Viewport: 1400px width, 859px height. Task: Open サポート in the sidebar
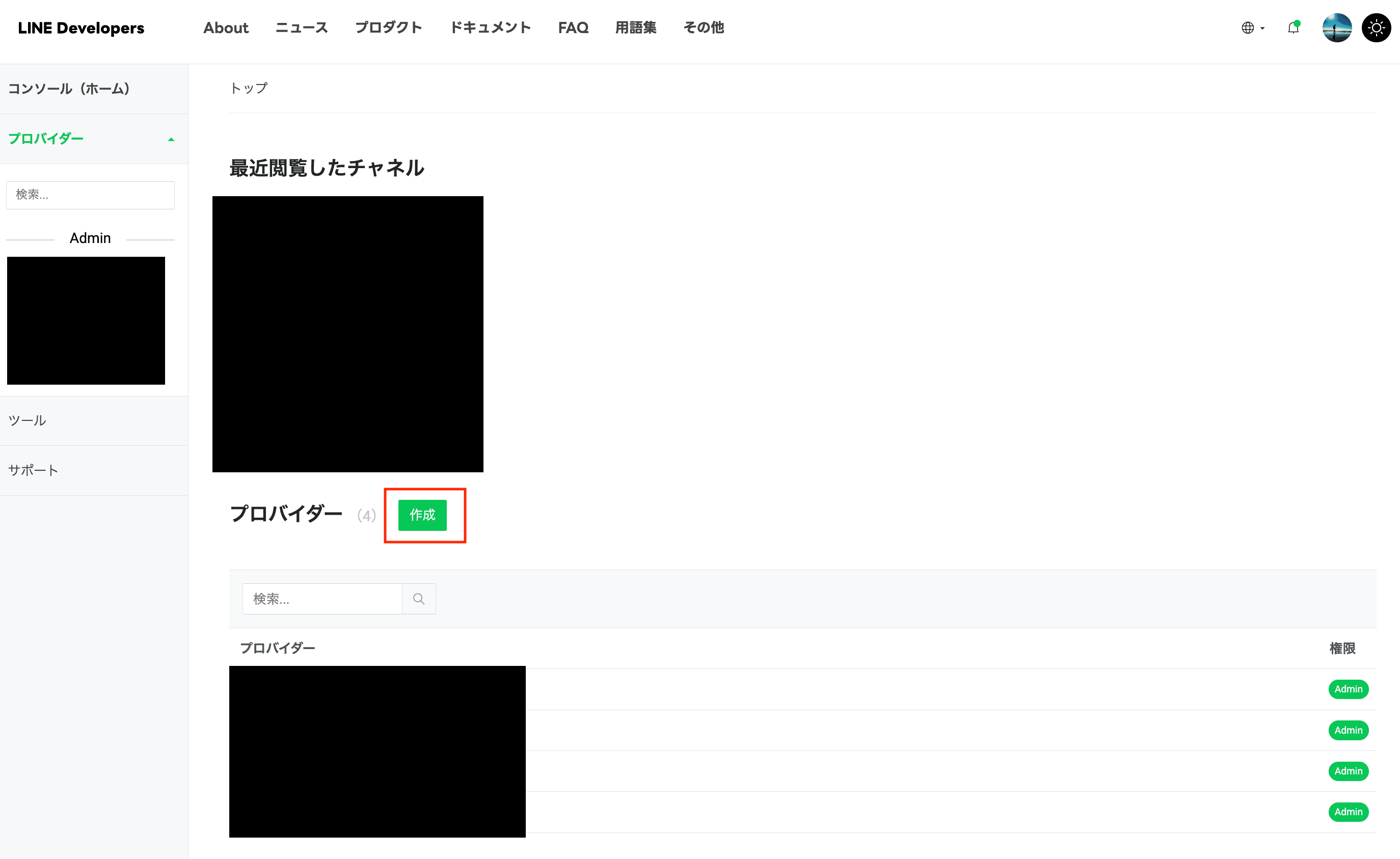pos(33,470)
